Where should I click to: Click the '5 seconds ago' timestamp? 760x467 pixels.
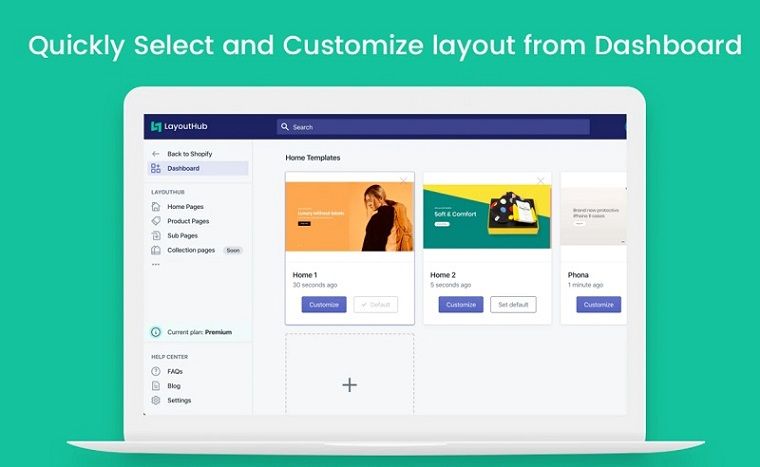(x=451, y=285)
